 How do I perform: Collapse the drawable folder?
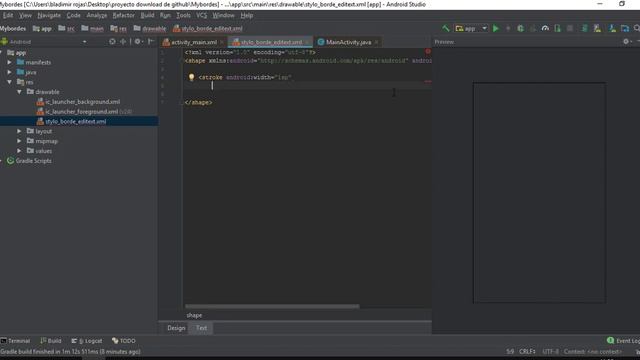pyautogui.click(x=19, y=91)
